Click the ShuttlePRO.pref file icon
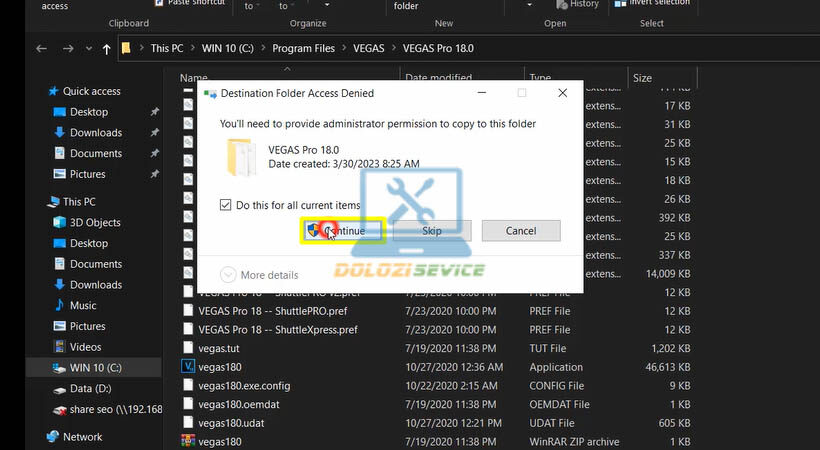 [x=188, y=310]
